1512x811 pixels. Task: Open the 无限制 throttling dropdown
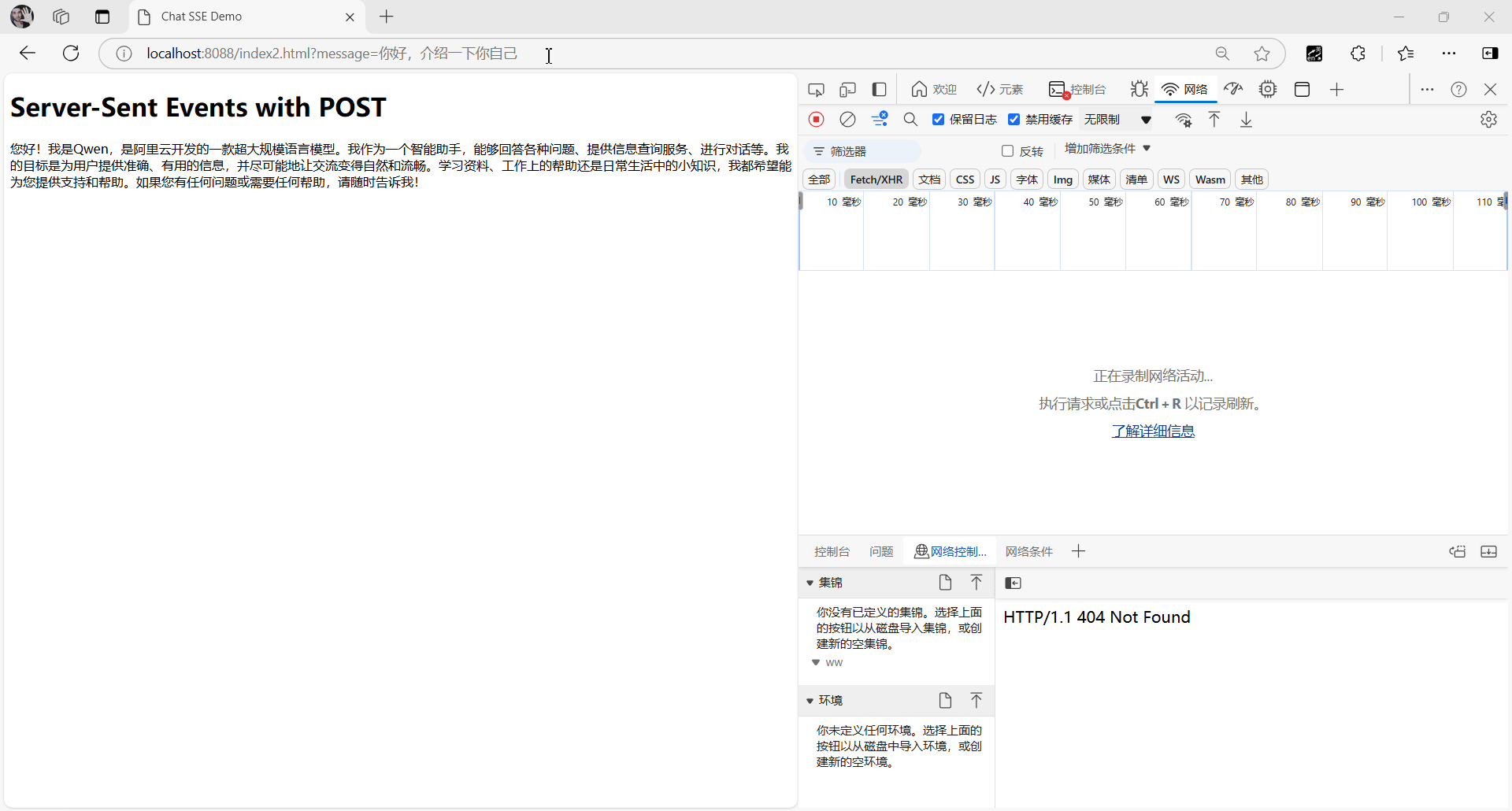(1118, 120)
